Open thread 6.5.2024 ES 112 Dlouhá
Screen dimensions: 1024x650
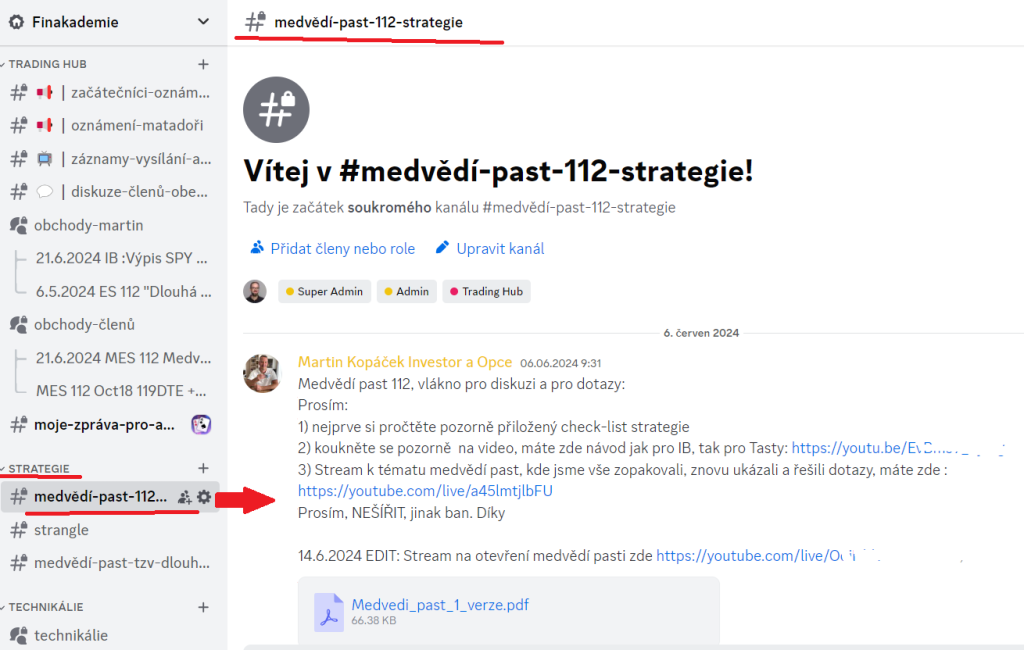(x=123, y=291)
